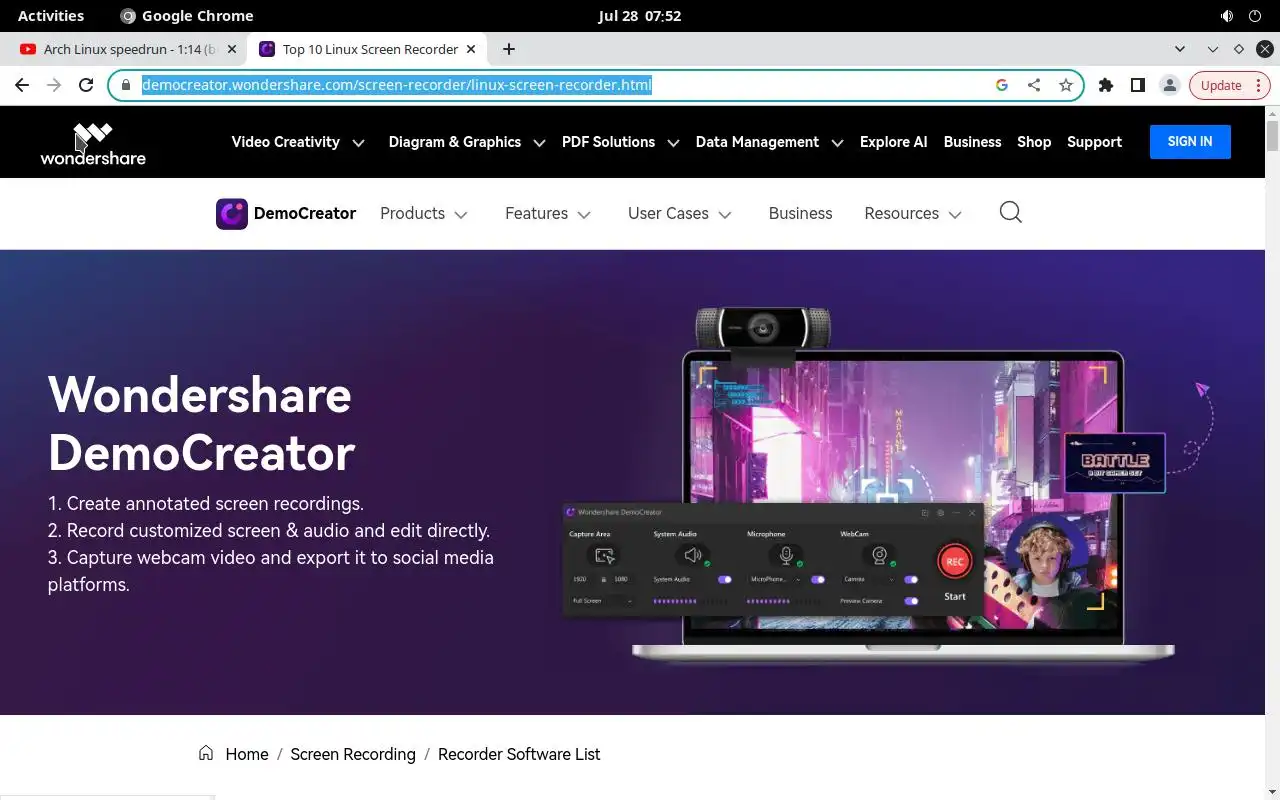Toggle the Microphone switch in recorder
1280x800 pixels.
(x=818, y=579)
